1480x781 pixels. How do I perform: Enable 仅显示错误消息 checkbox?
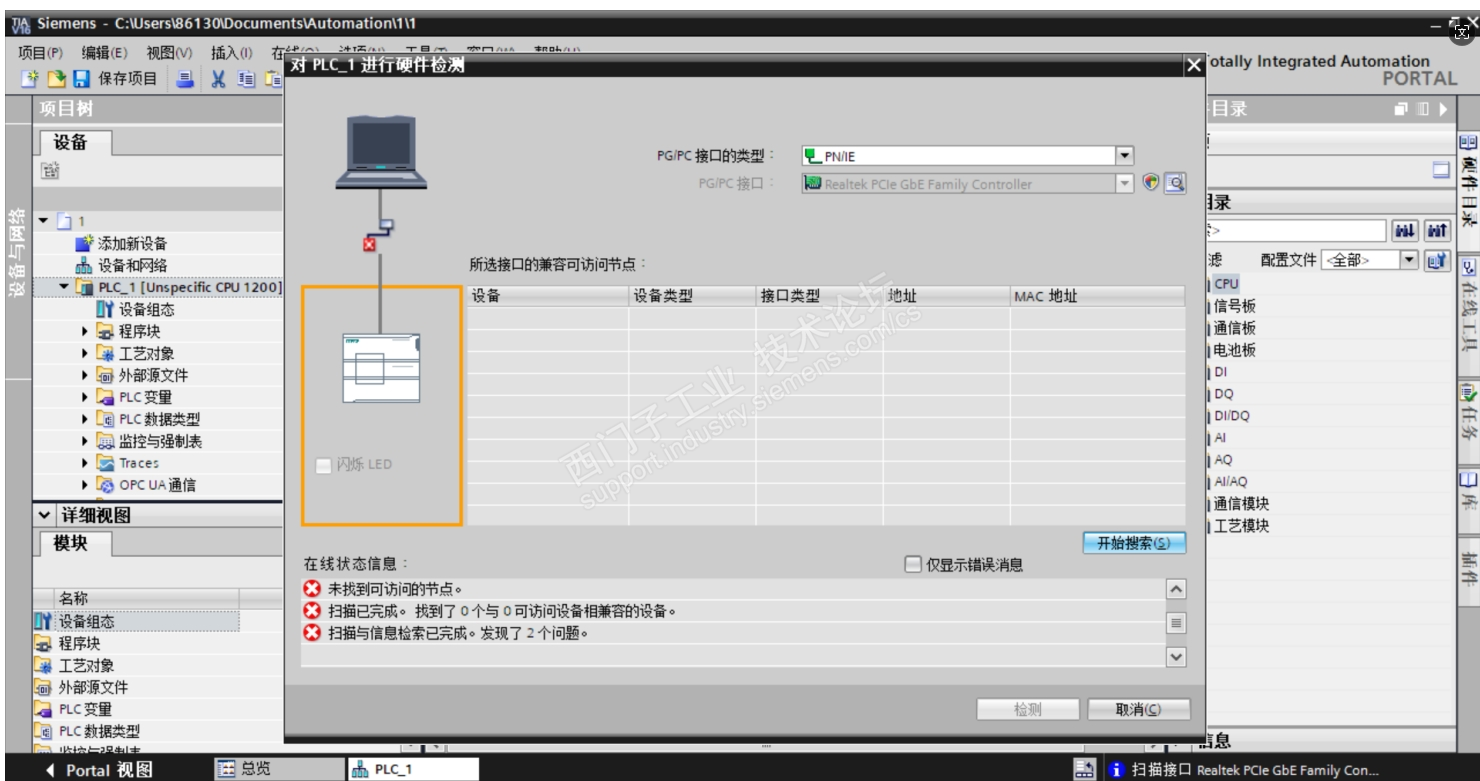[x=912, y=565]
